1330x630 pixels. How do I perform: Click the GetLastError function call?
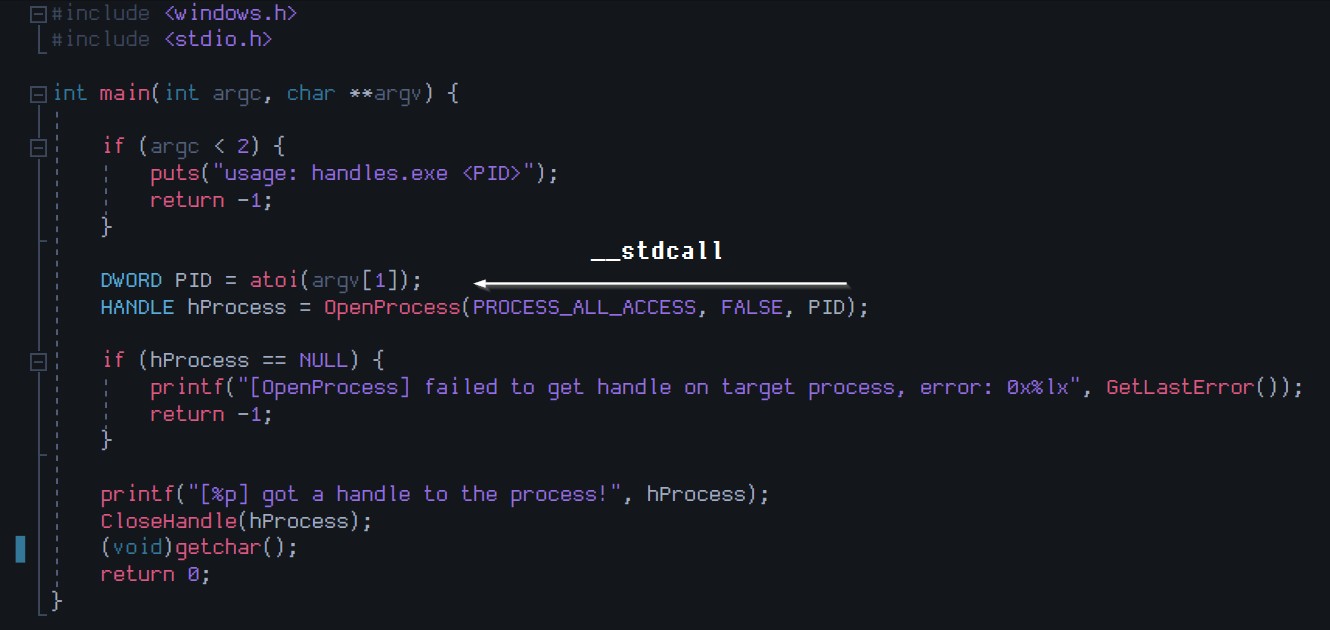click(1180, 387)
